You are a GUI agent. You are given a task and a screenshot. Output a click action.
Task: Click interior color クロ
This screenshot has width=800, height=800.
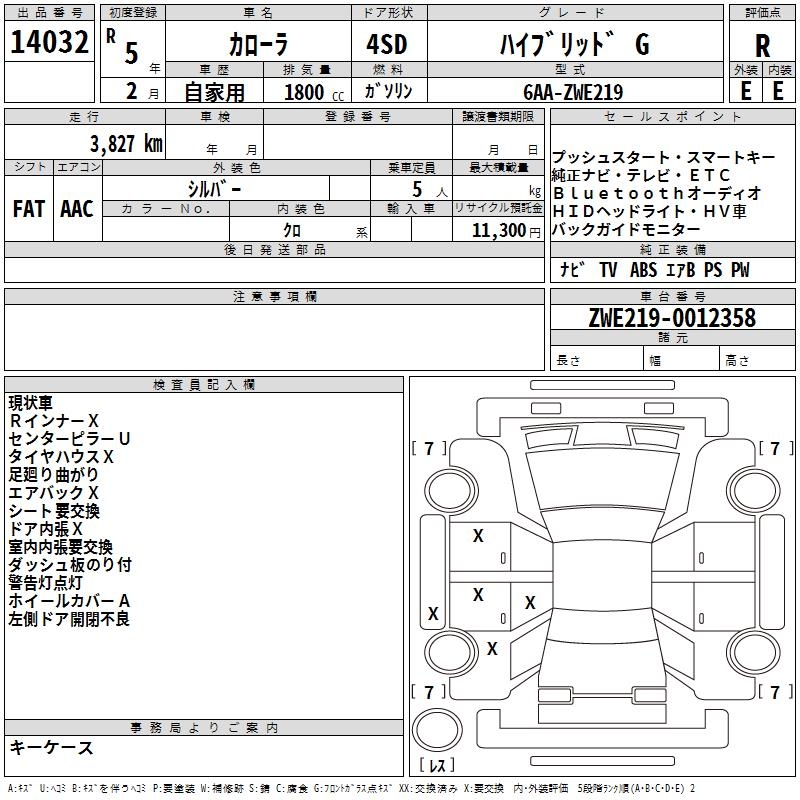292,231
